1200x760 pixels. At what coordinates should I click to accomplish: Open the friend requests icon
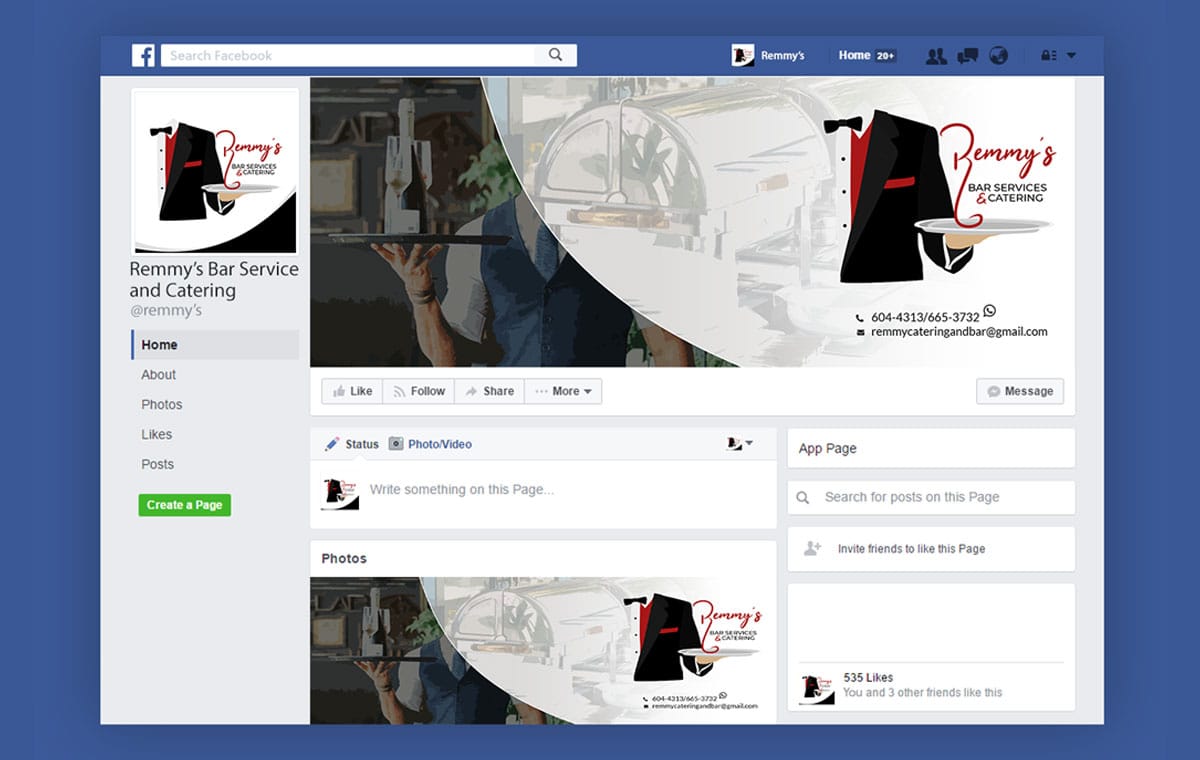(936, 56)
